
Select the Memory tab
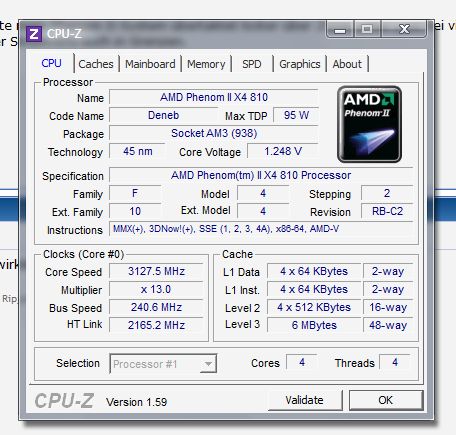pyautogui.click(x=206, y=64)
